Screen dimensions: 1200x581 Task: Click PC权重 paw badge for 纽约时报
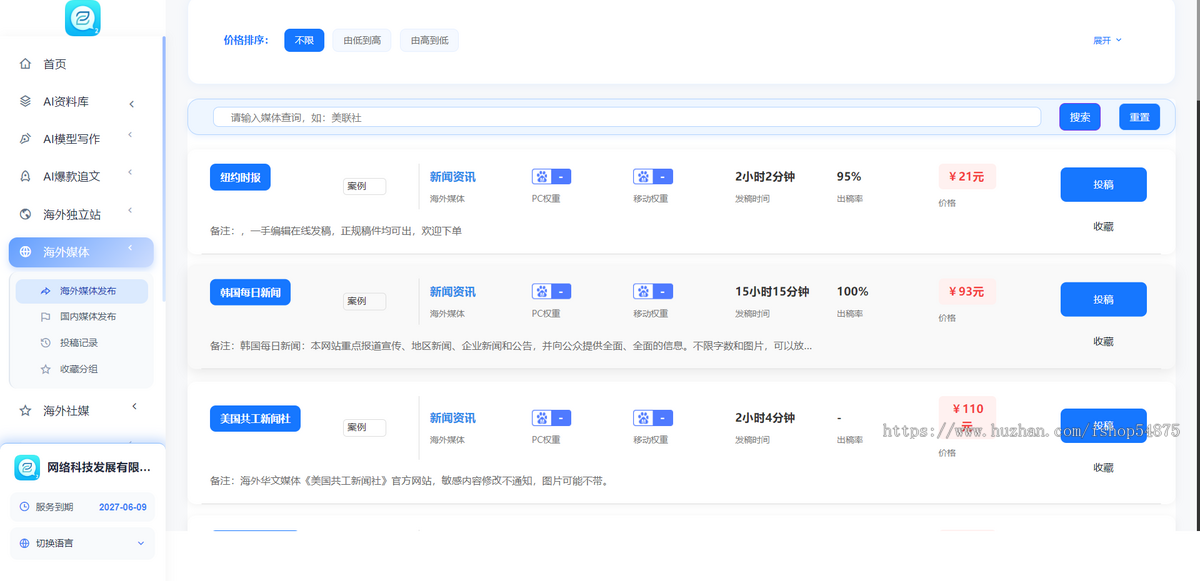click(551, 177)
